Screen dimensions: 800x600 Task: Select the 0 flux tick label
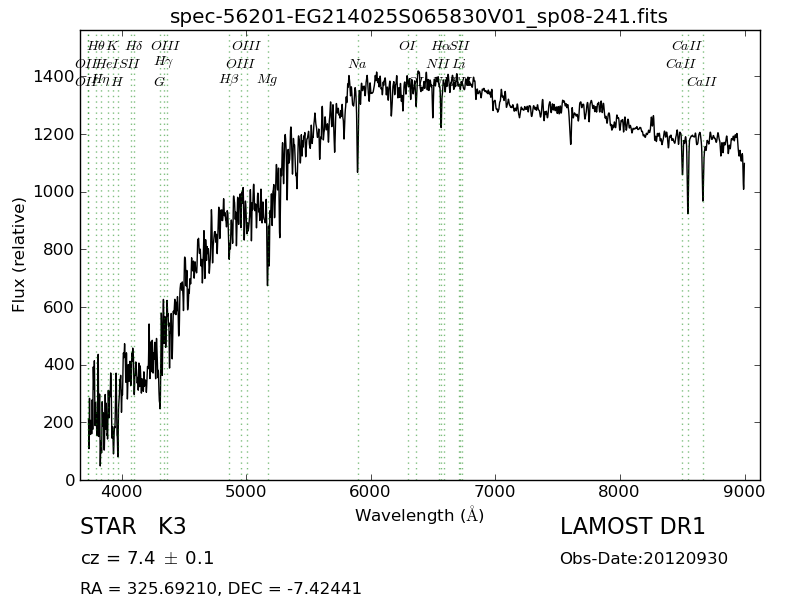[70, 480]
